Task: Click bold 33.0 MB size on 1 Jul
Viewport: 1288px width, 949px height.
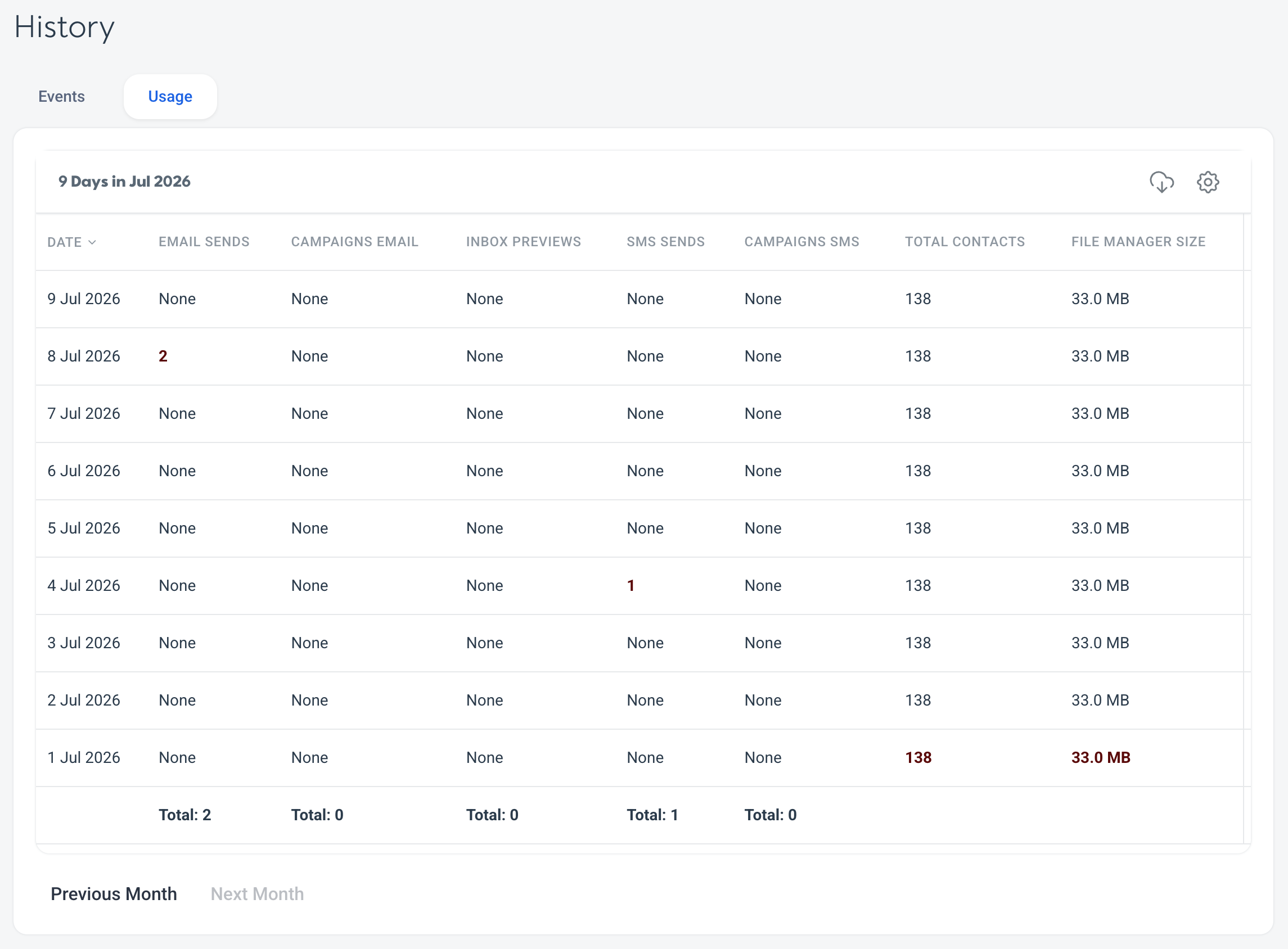Action: (x=1101, y=758)
